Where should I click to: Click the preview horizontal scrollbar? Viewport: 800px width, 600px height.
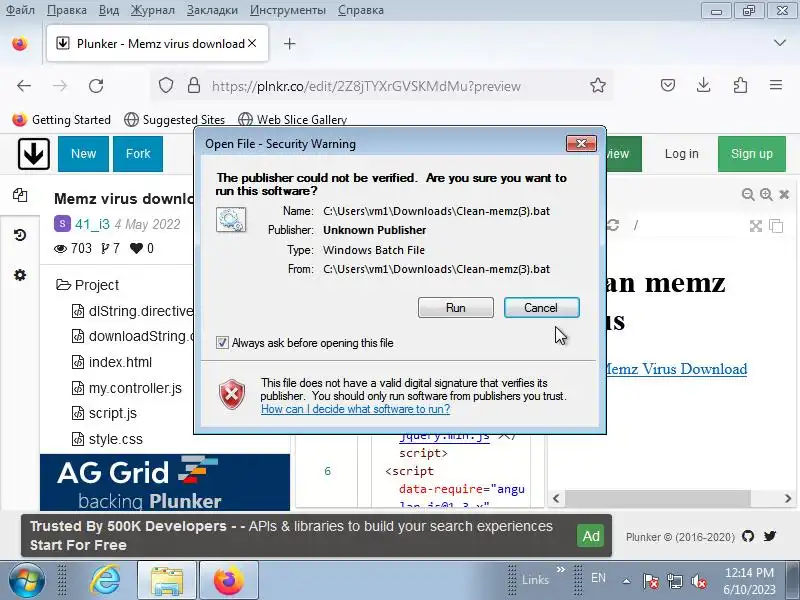658,498
